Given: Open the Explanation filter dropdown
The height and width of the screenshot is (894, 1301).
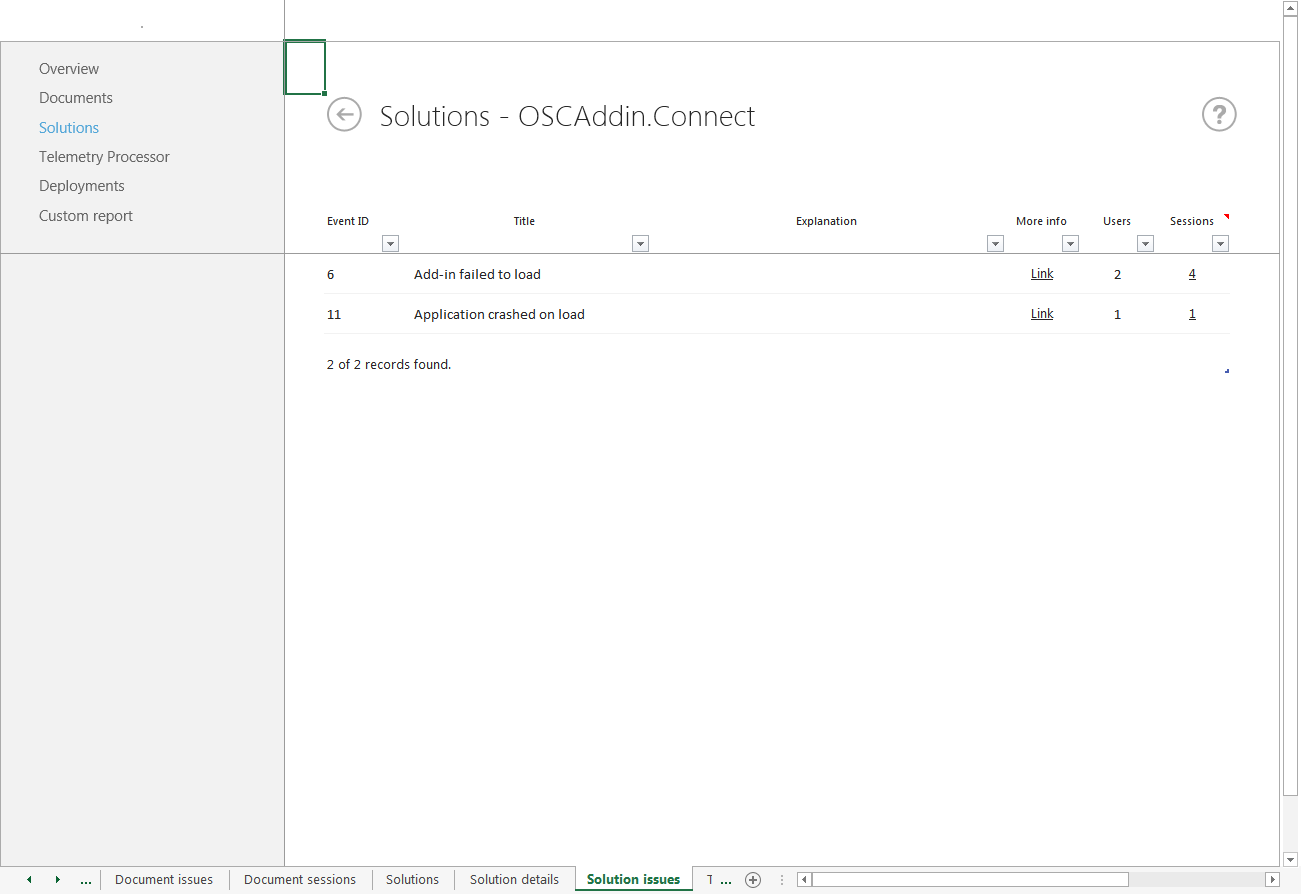Looking at the screenshot, I should 995,243.
